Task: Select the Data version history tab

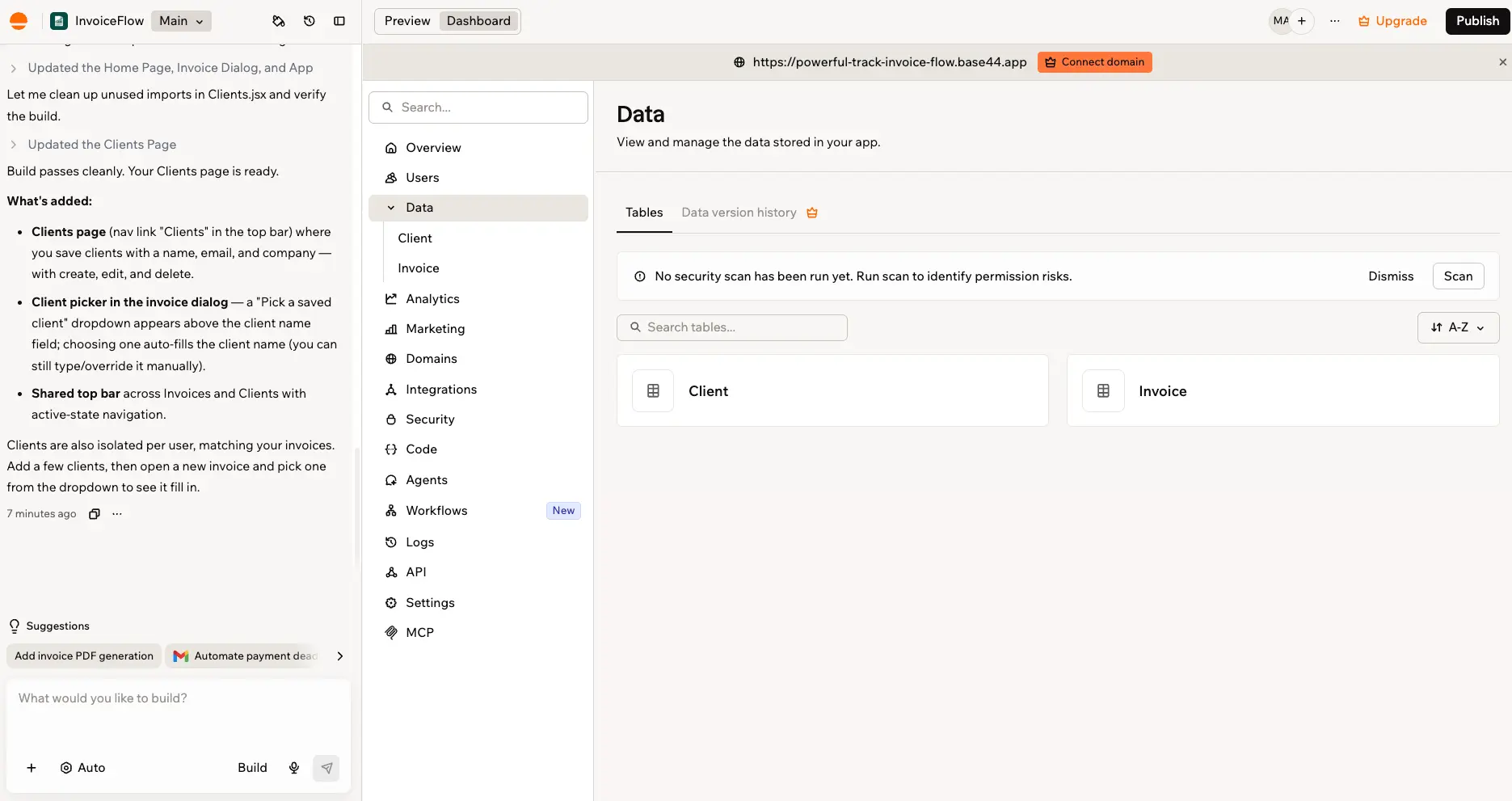Action: [739, 213]
